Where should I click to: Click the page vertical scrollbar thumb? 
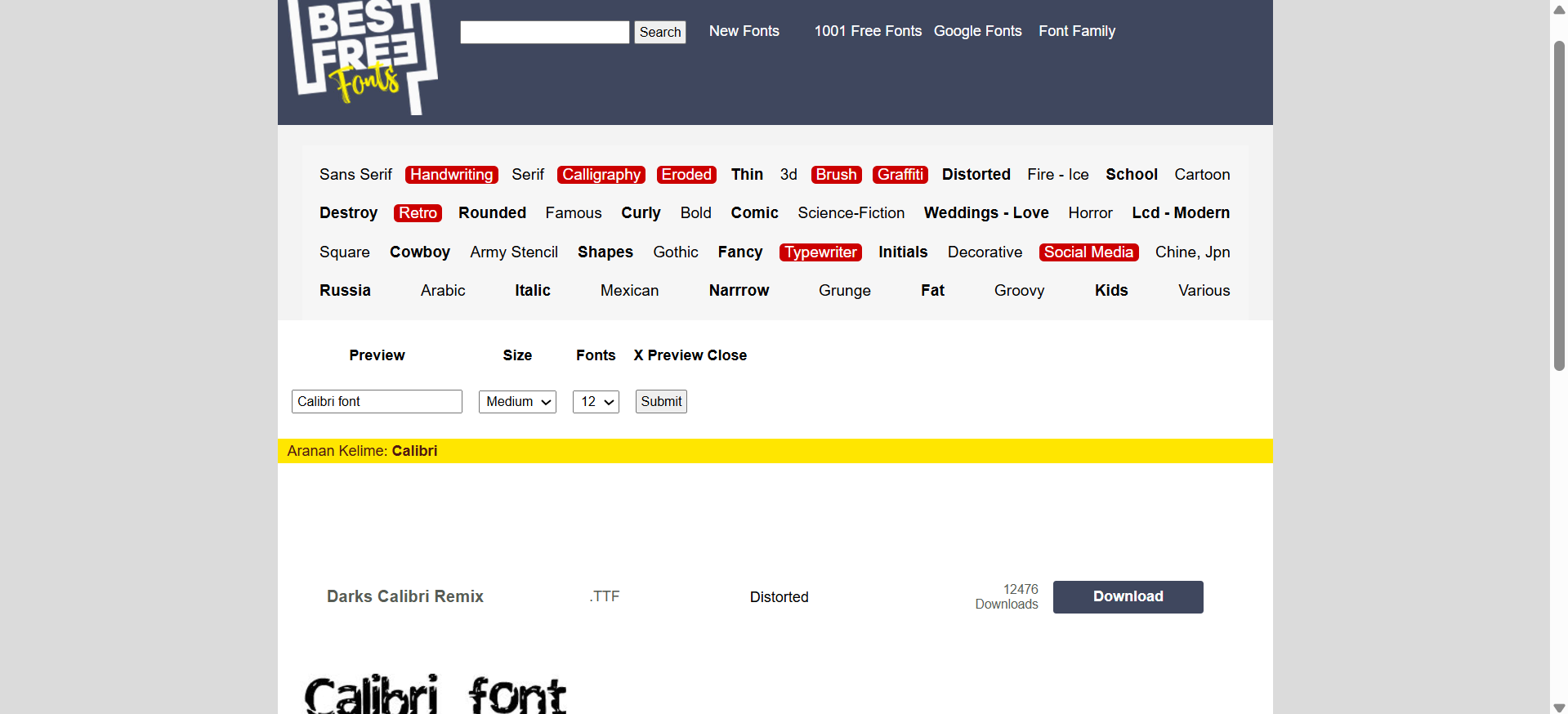pyautogui.click(x=1559, y=204)
